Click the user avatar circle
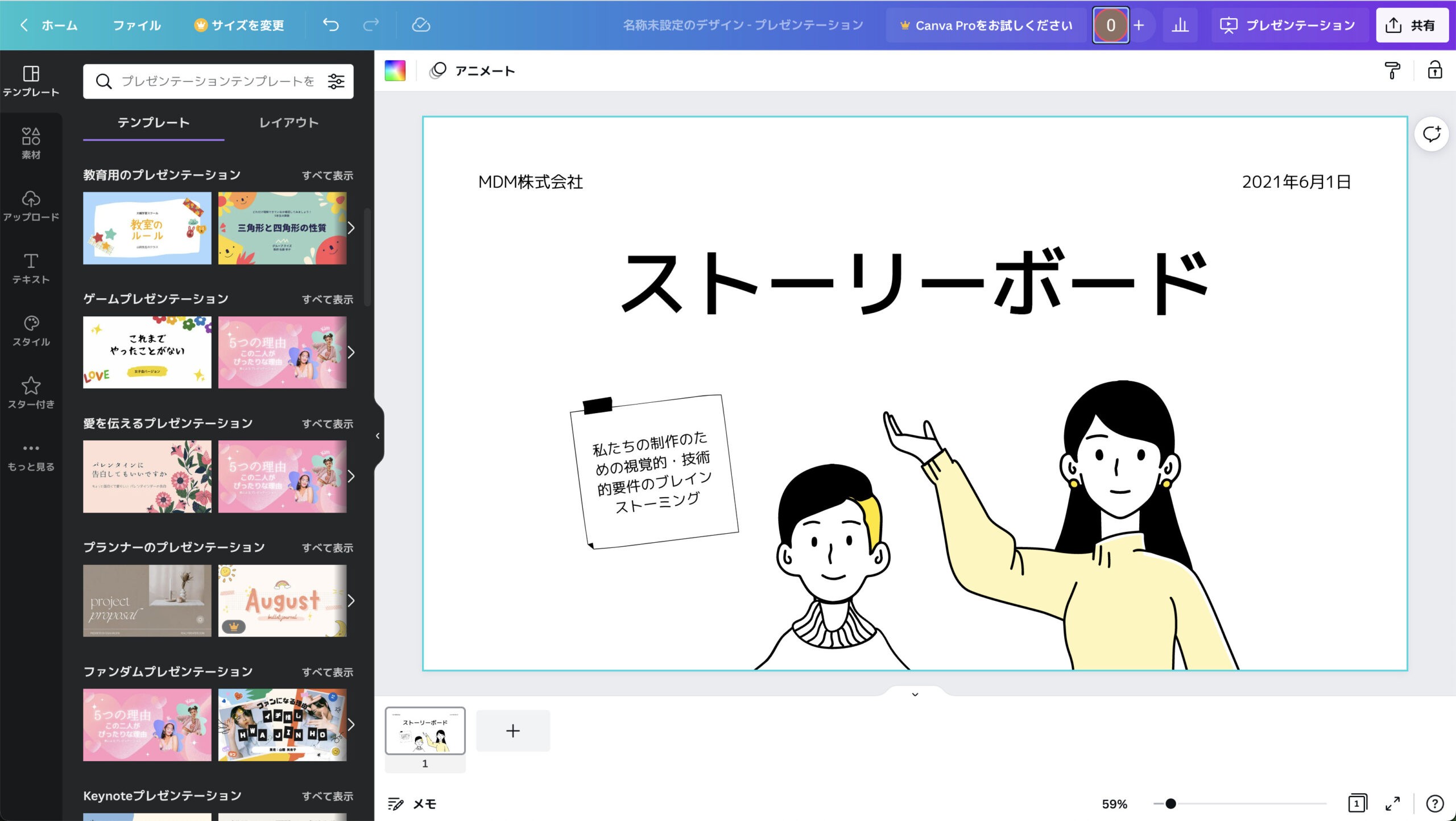This screenshot has height=821, width=1456. [1110, 25]
